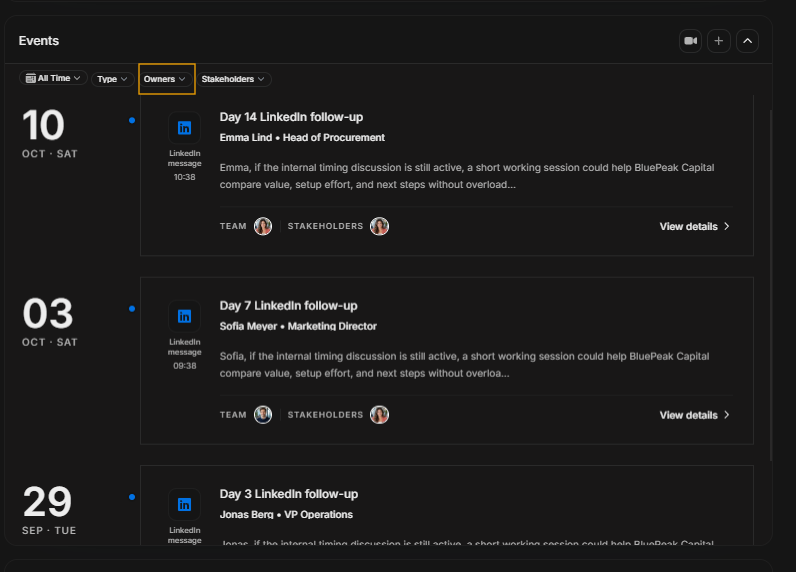Open the All Time date filter
The image size is (796, 572).
point(53,78)
